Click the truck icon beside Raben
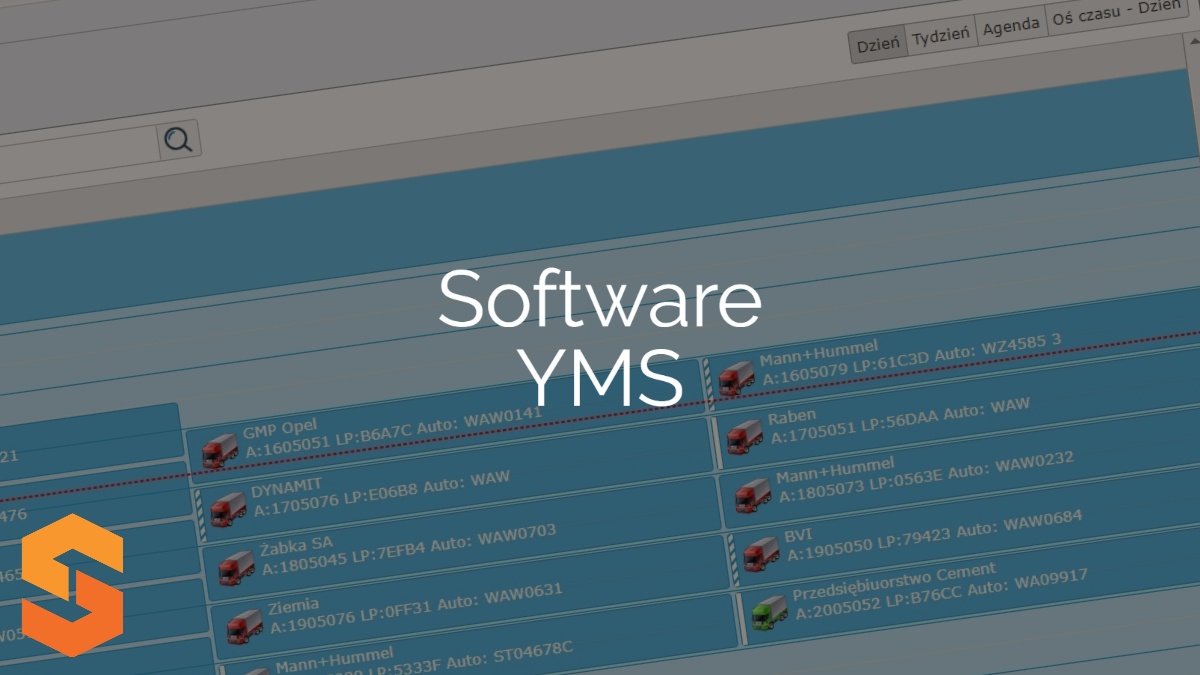1200x675 pixels. [x=744, y=436]
